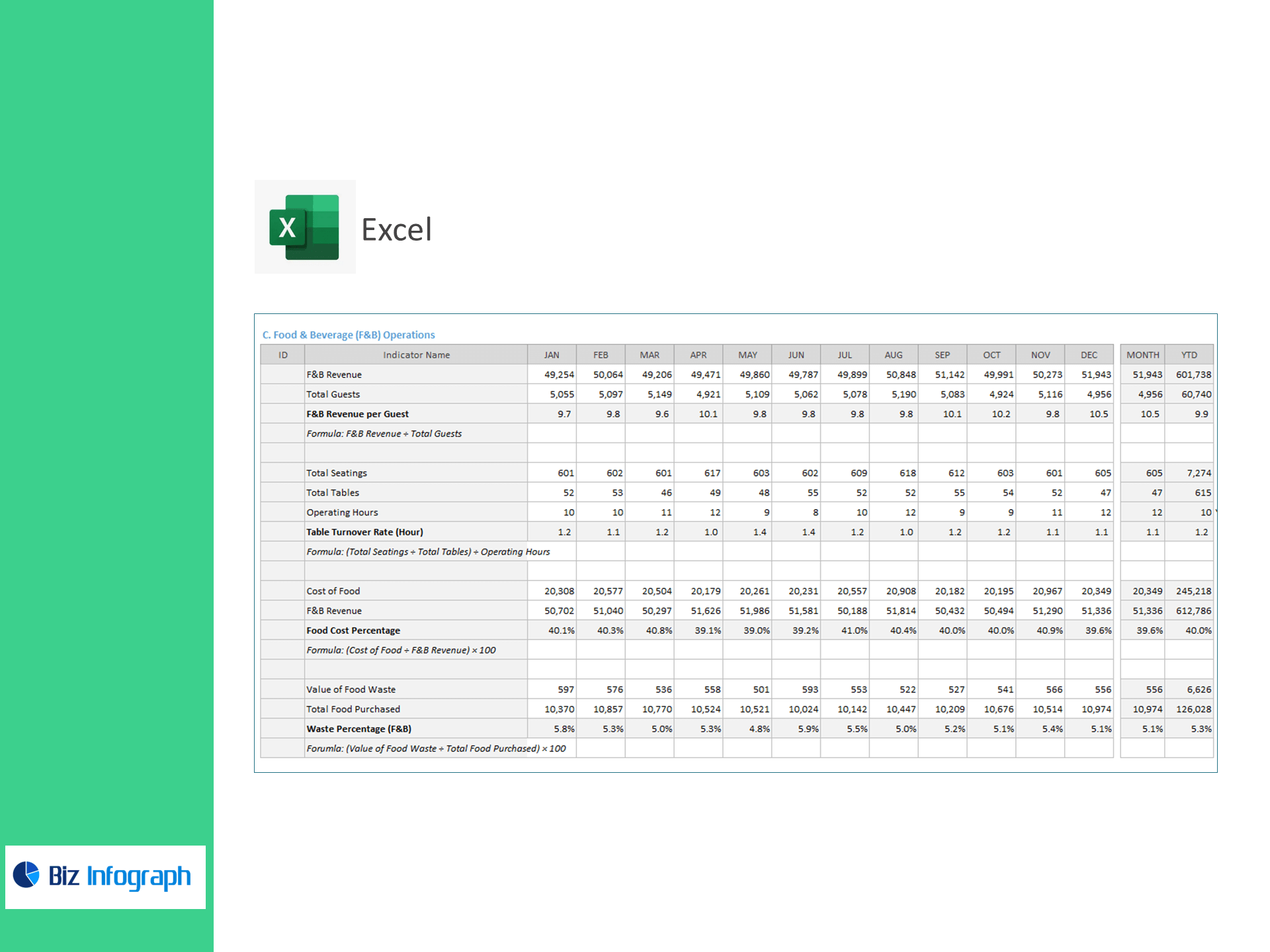Select the Waste Percentage (F&B) row label
The image size is (1270, 952).
(359, 729)
